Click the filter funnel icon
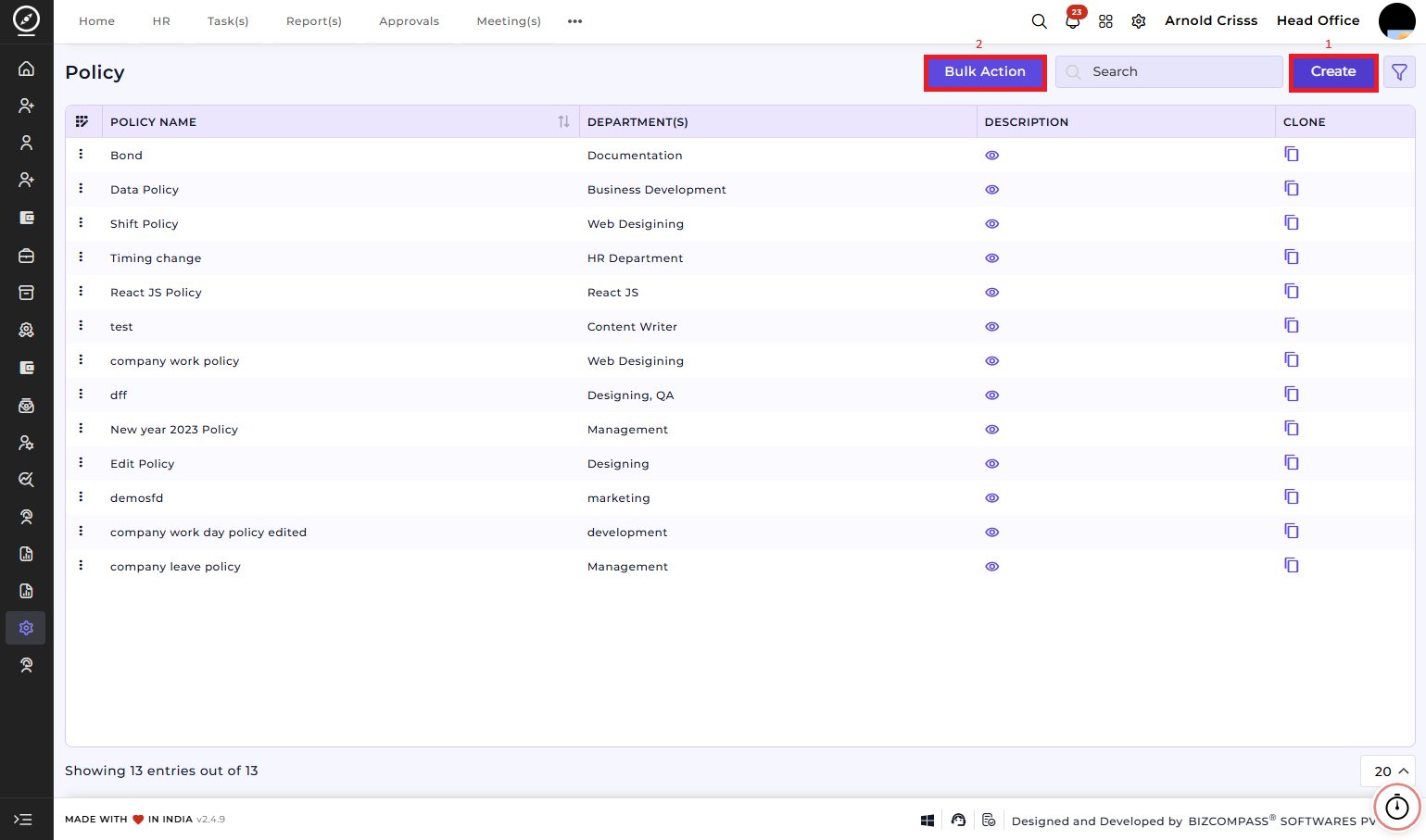The image size is (1426, 840). pos(1399,71)
